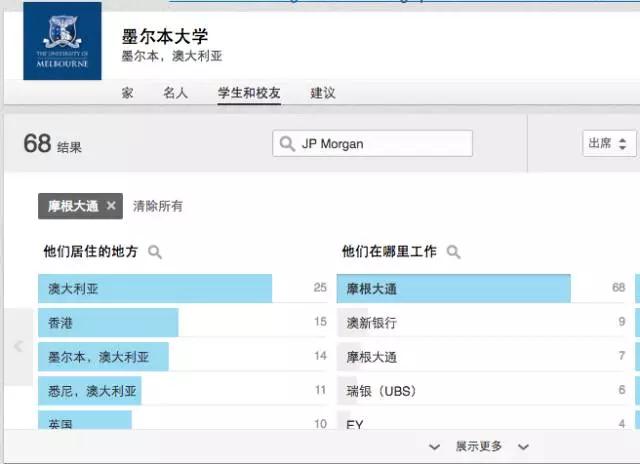The height and width of the screenshot is (464, 640).
Task: Select the 瑞银 (UBS) company bar
Action: 380,390
